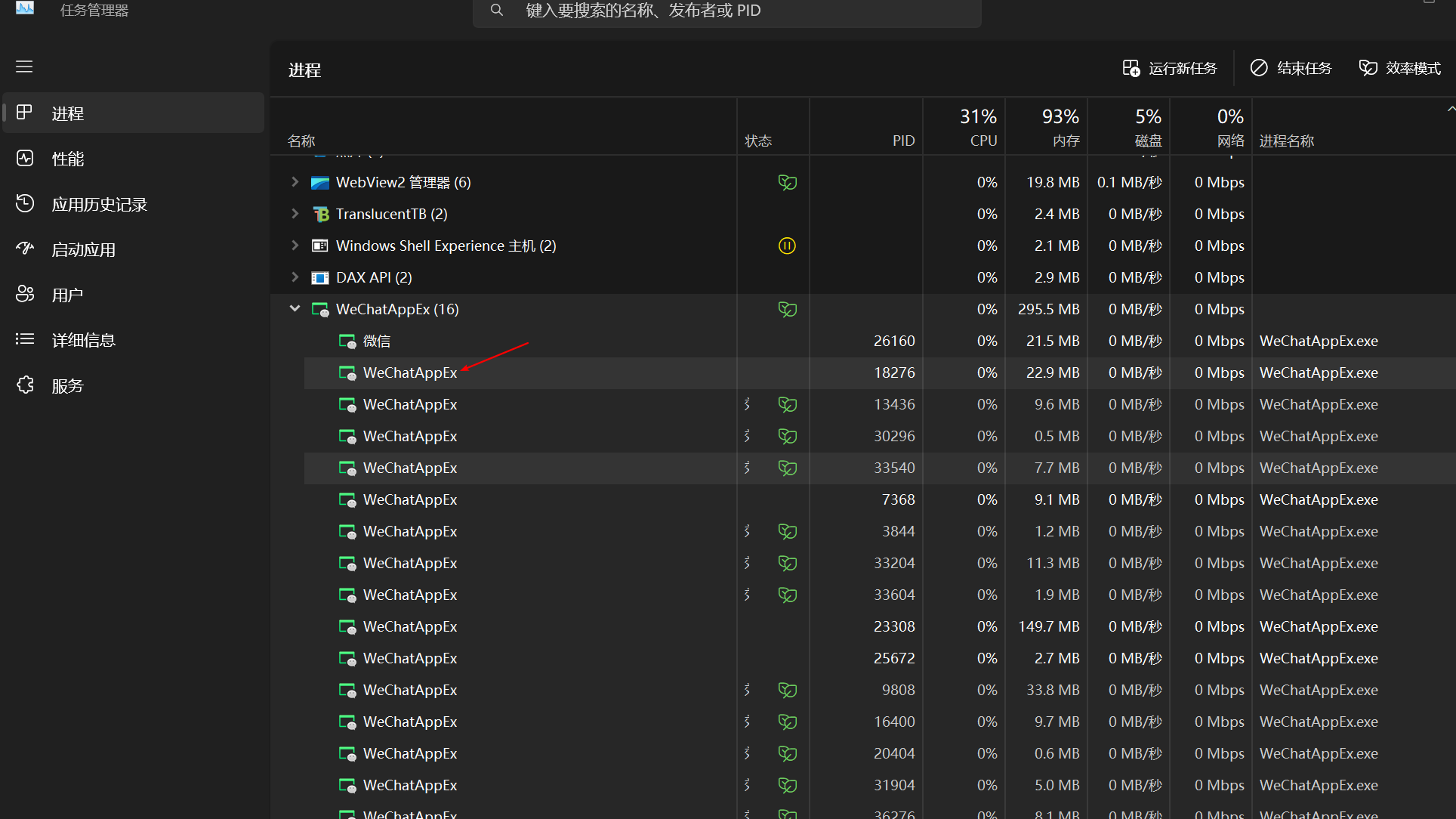Click leaf icon on PID 33540 row

pyautogui.click(x=788, y=468)
